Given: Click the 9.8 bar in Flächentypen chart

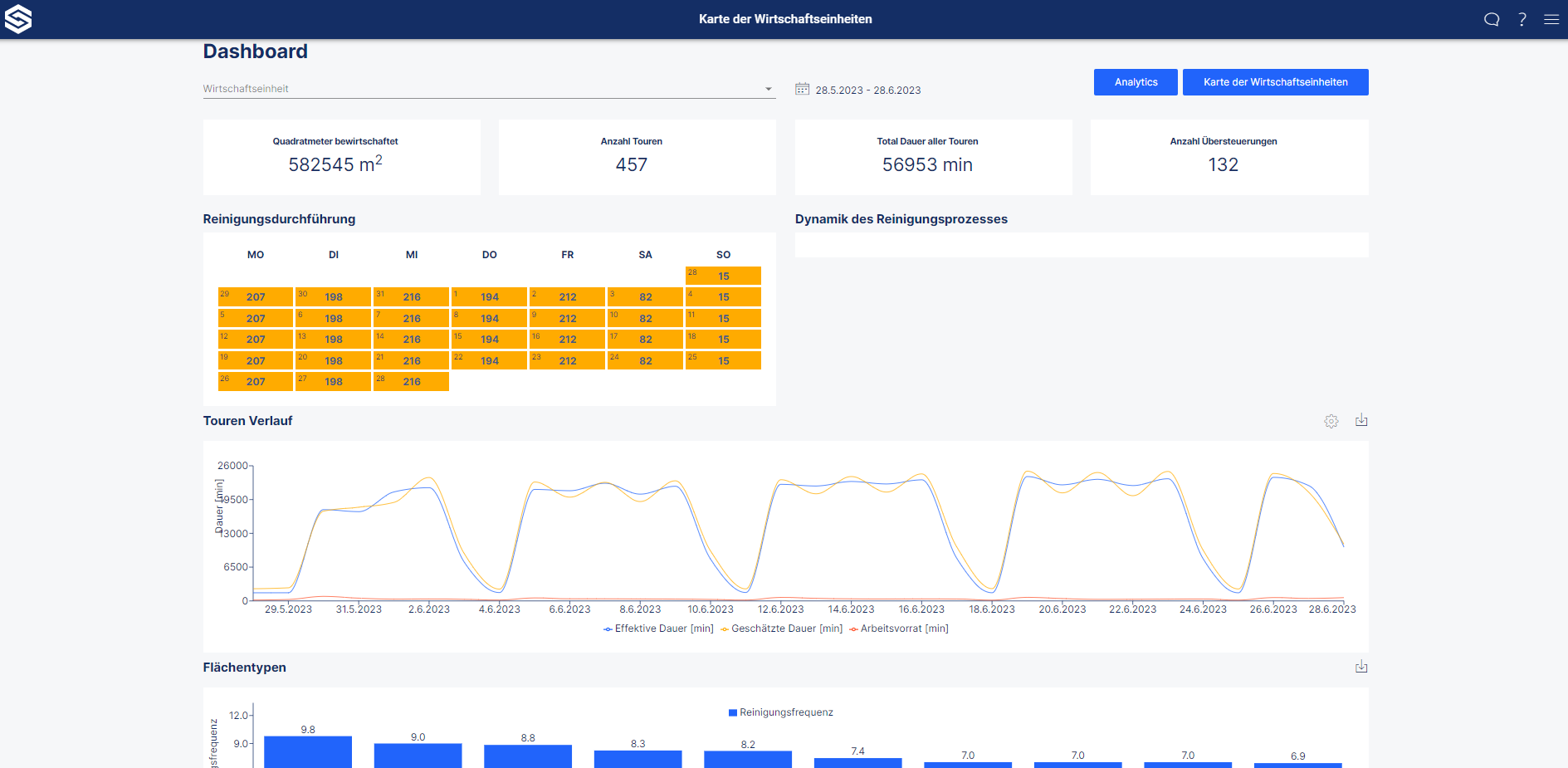Looking at the screenshot, I should click(308, 751).
